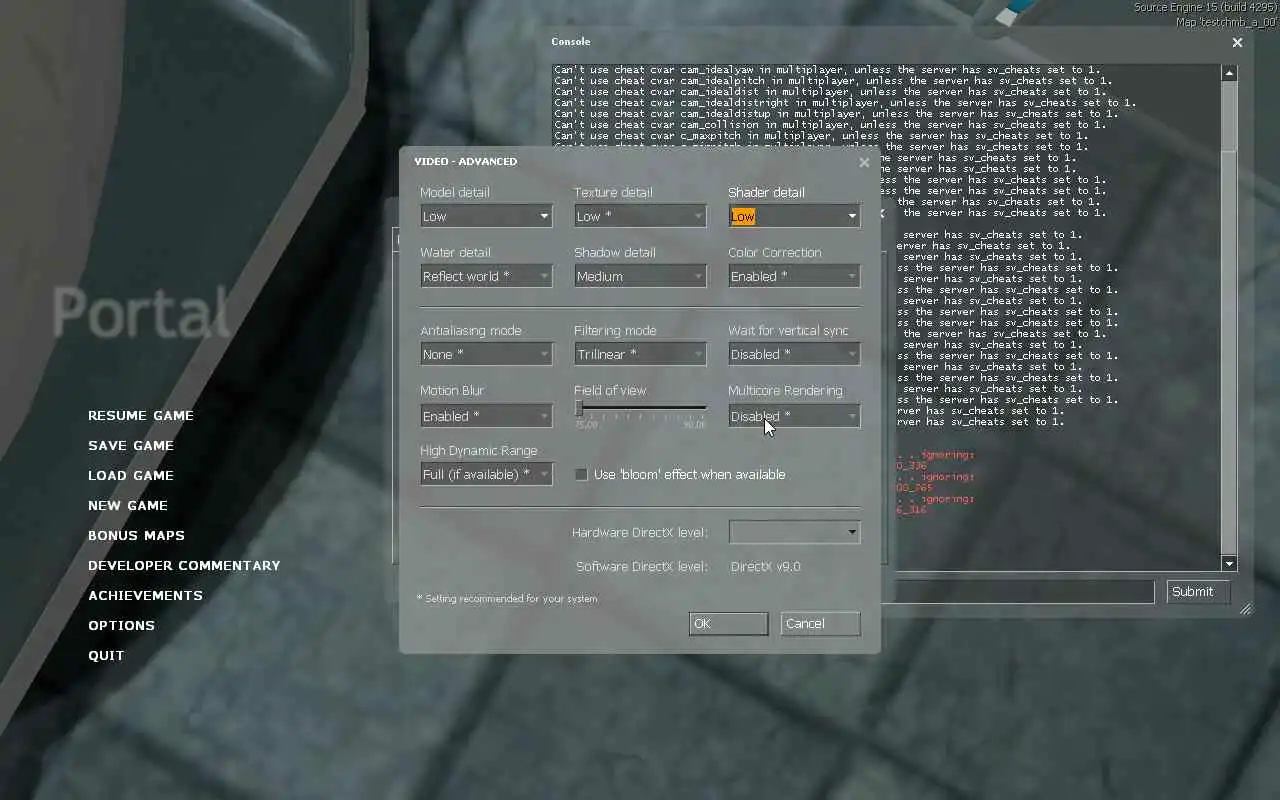Click Console scrollbar up arrow

point(1229,73)
